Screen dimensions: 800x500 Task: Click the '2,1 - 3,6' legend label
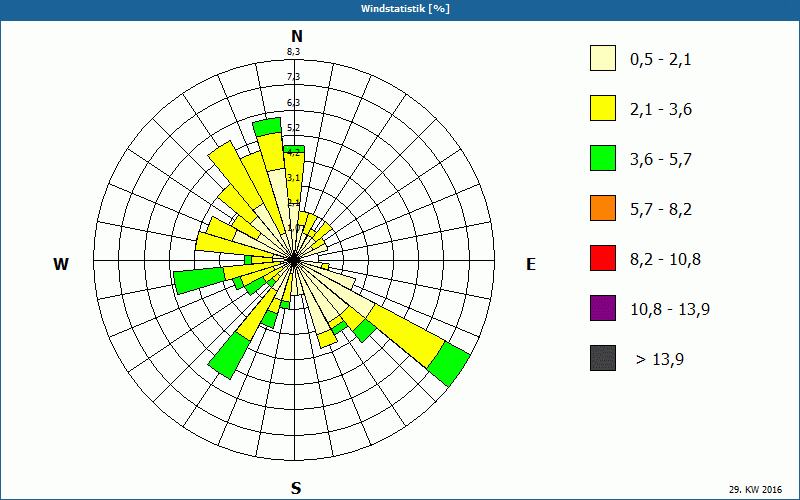tap(661, 110)
